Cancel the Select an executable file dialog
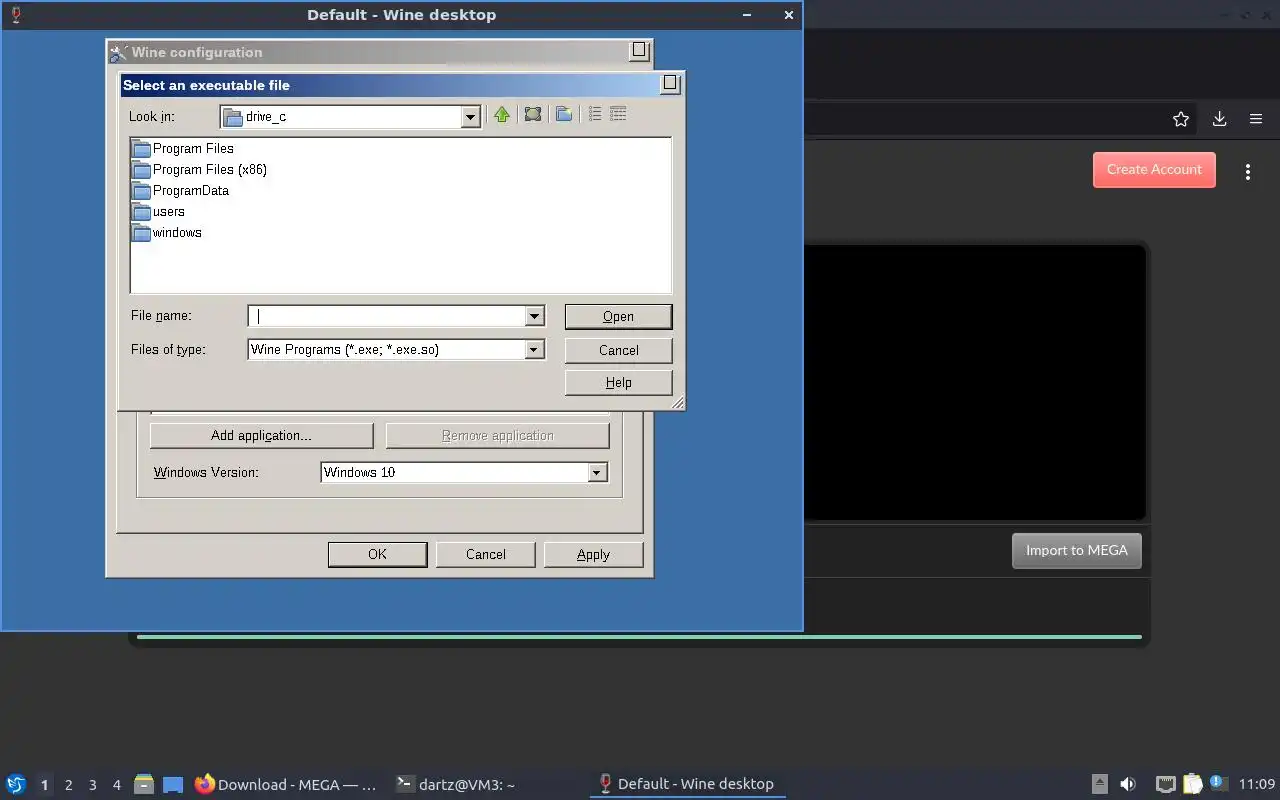 [x=618, y=350]
